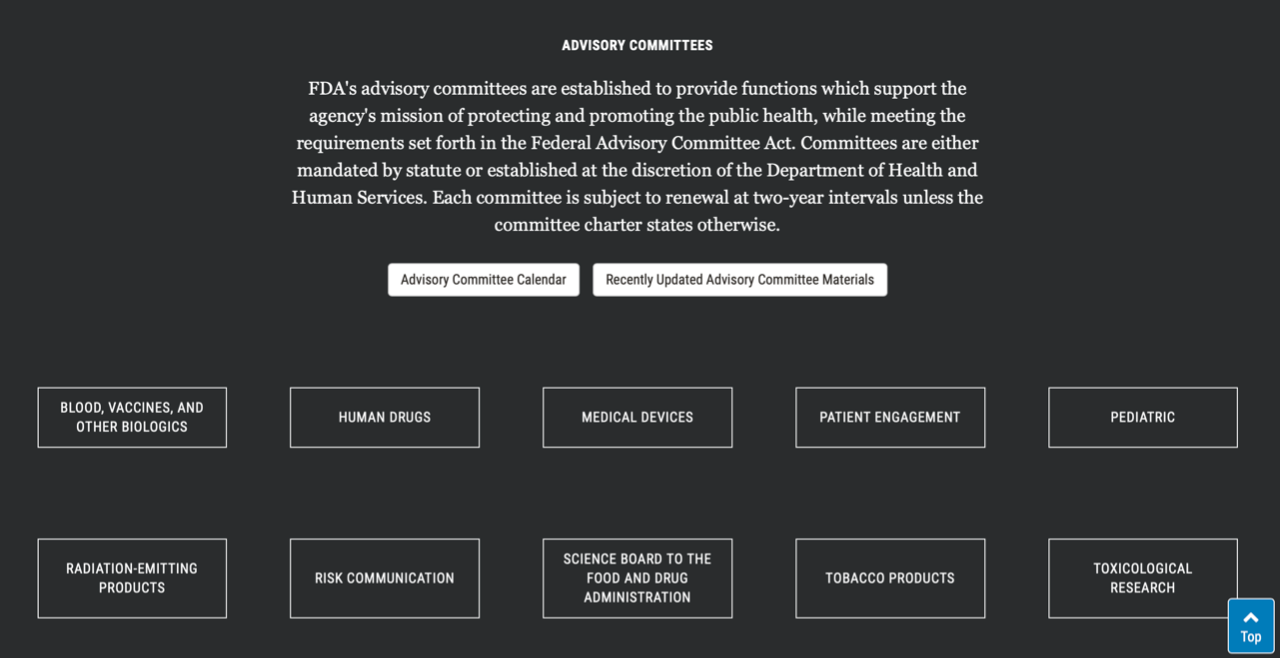Screen dimensions: 1280x658
Task: Go to Tobacco Products committee
Action: [x=890, y=578]
